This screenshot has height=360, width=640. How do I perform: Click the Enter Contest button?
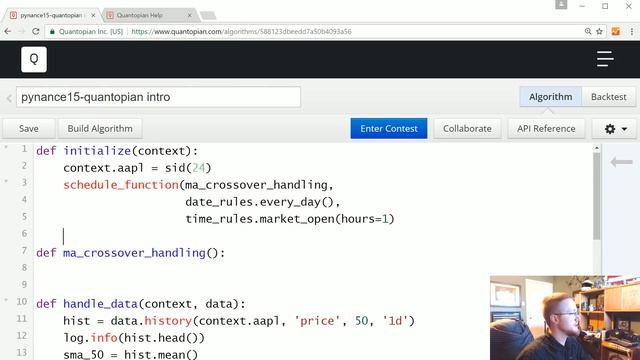[389, 129]
